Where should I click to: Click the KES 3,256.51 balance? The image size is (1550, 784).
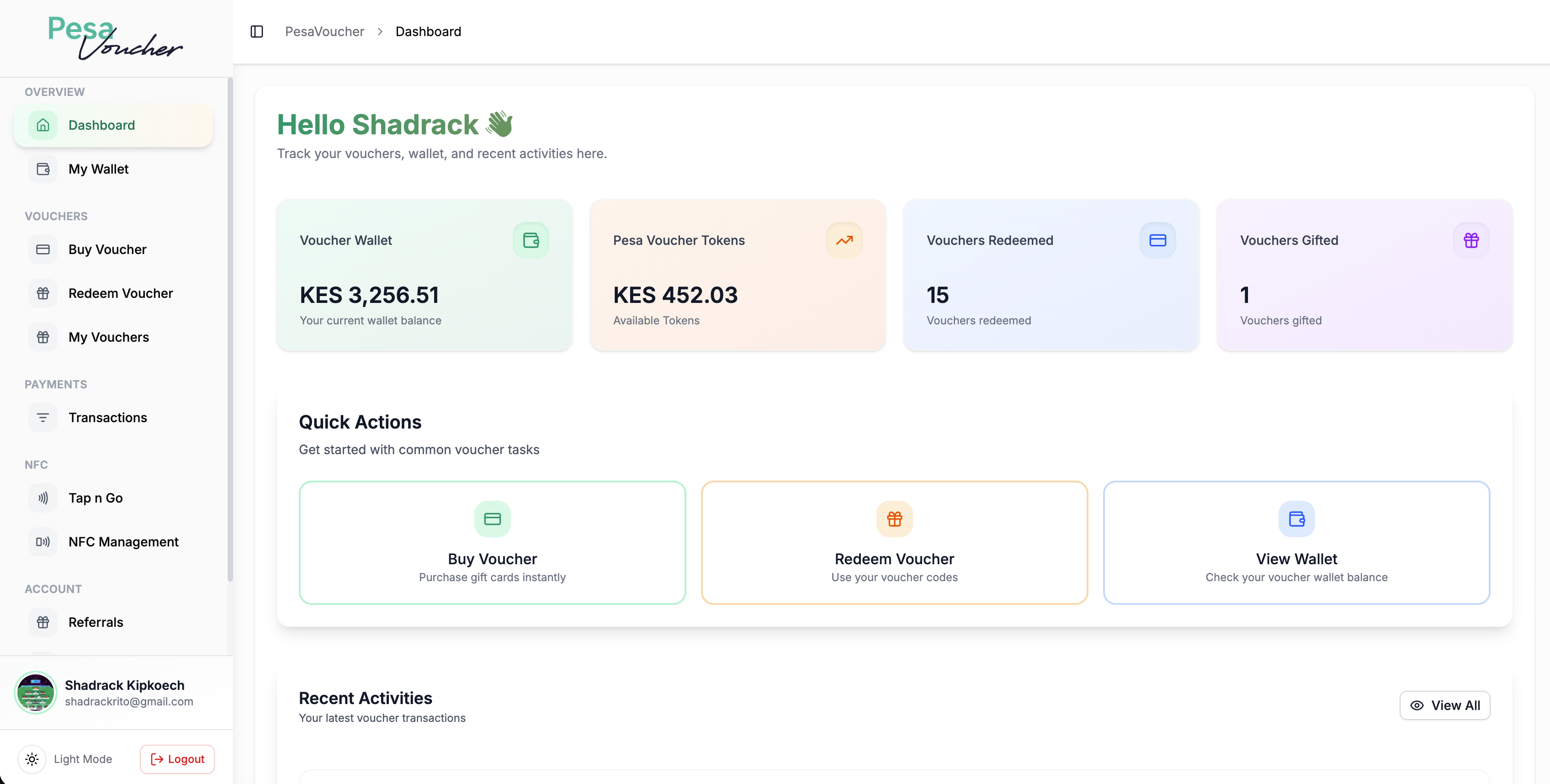click(x=369, y=295)
